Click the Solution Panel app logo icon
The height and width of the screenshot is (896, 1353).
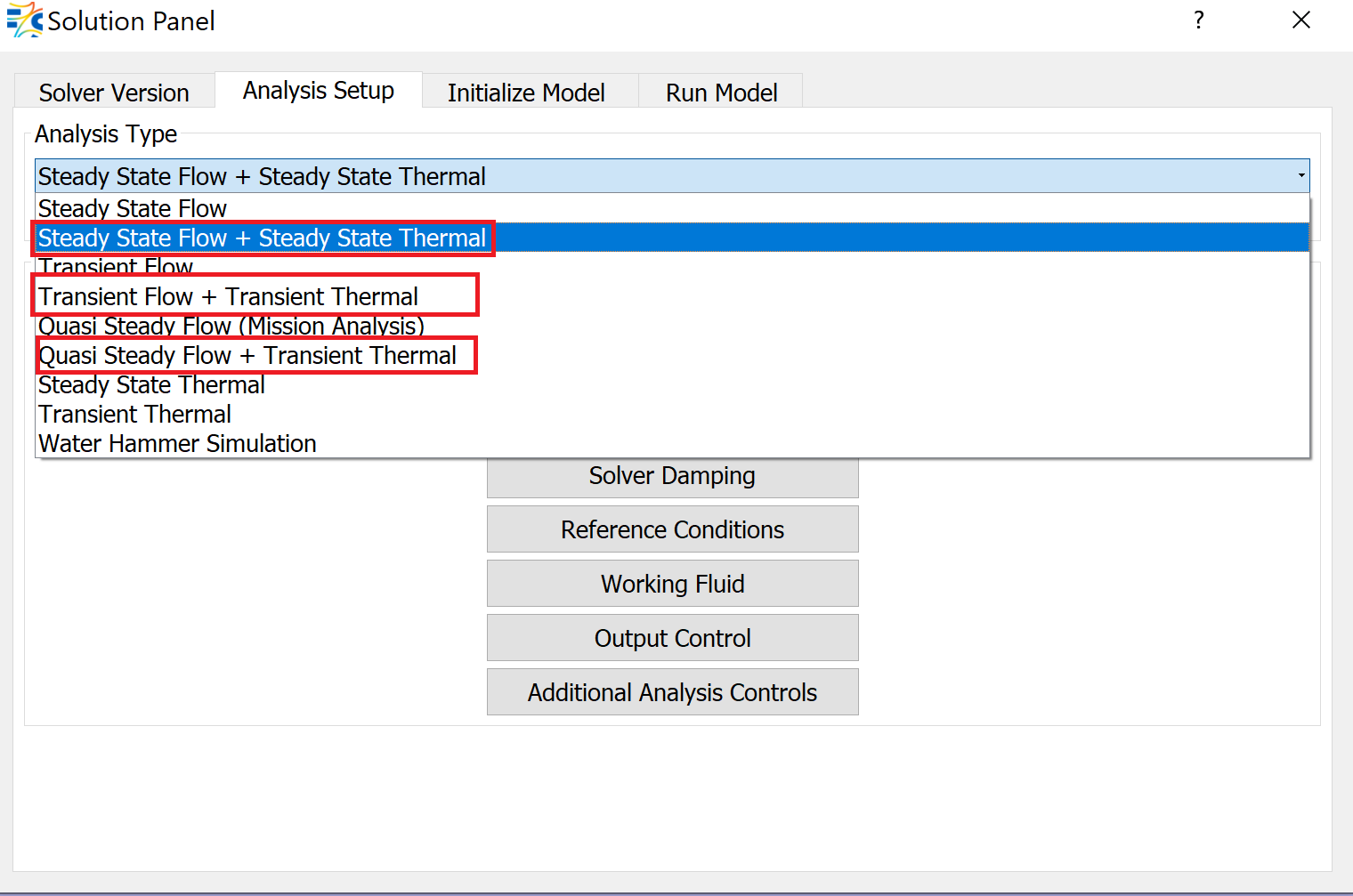click(24, 20)
